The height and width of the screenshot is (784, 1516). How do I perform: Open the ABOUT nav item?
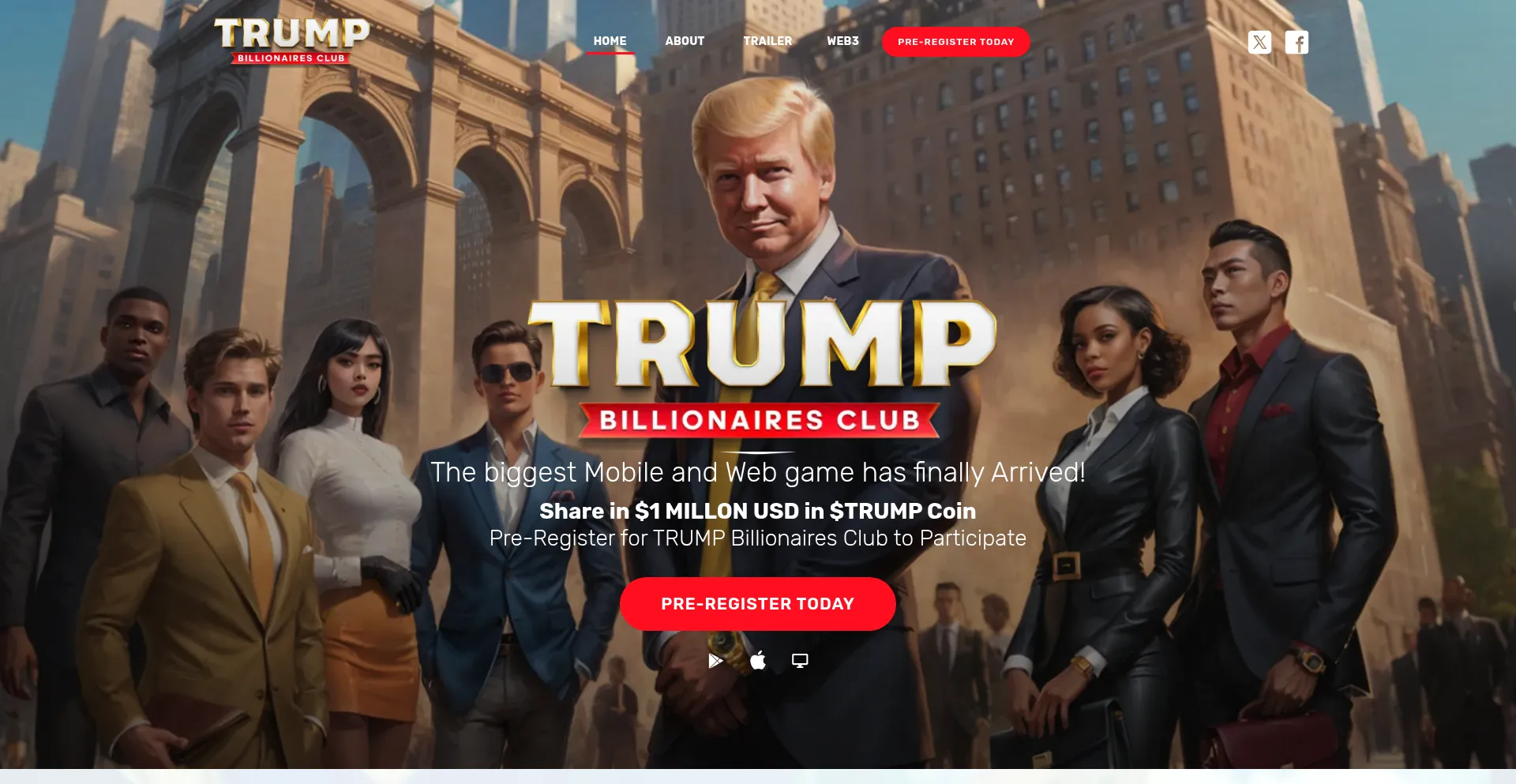coord(685,41)
